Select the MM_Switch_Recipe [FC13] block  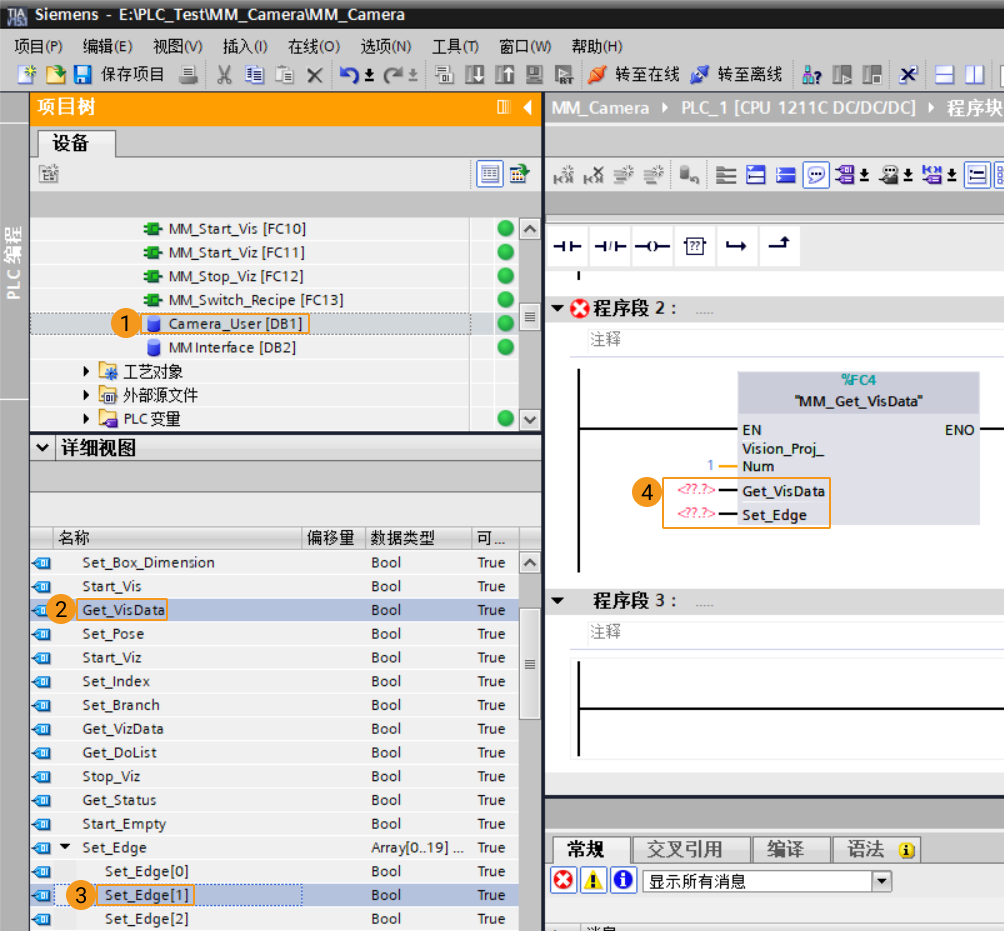[255, 300]
